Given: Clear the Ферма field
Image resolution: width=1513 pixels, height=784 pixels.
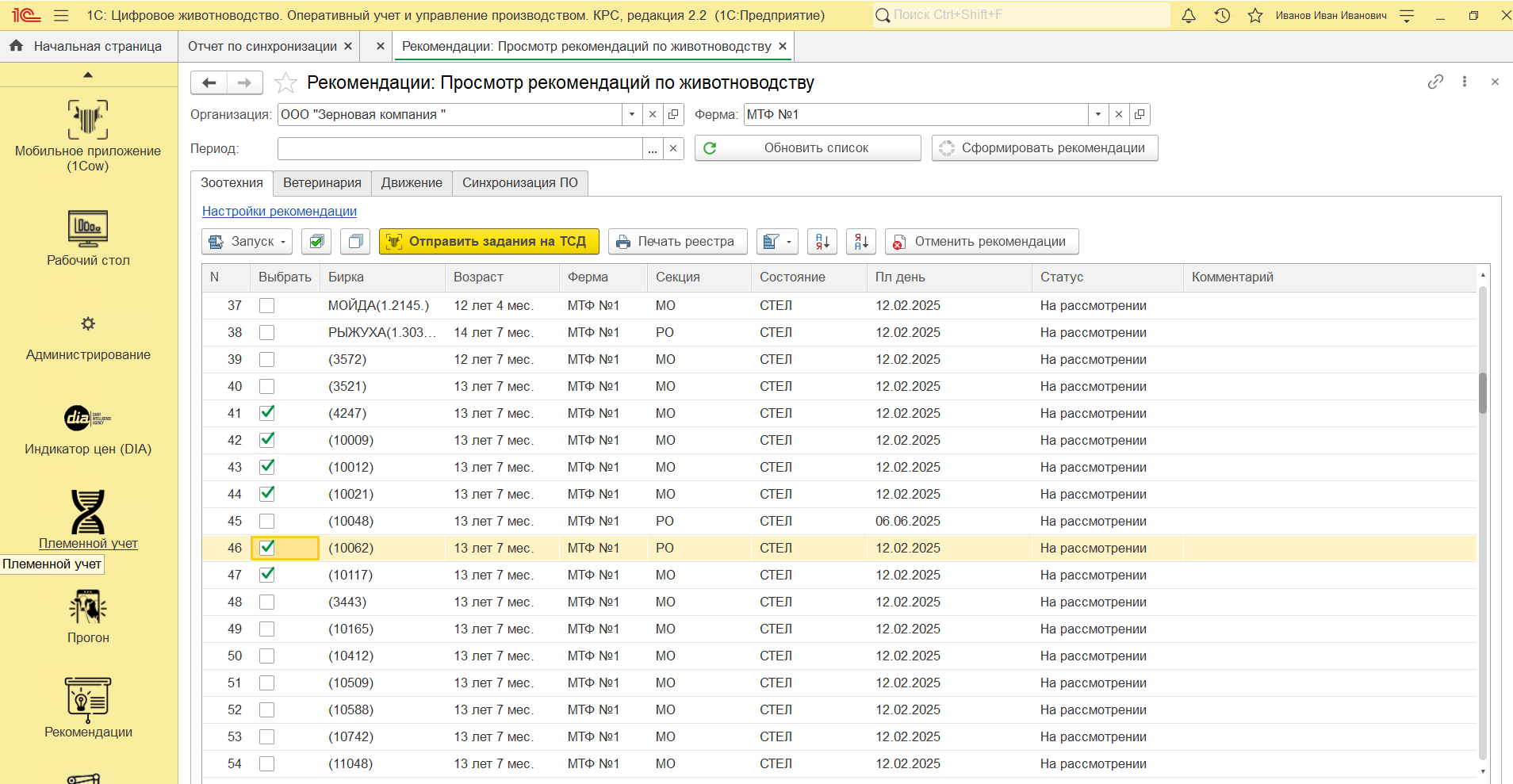Looking at the screenshot, I should (x=1119, y=114).
